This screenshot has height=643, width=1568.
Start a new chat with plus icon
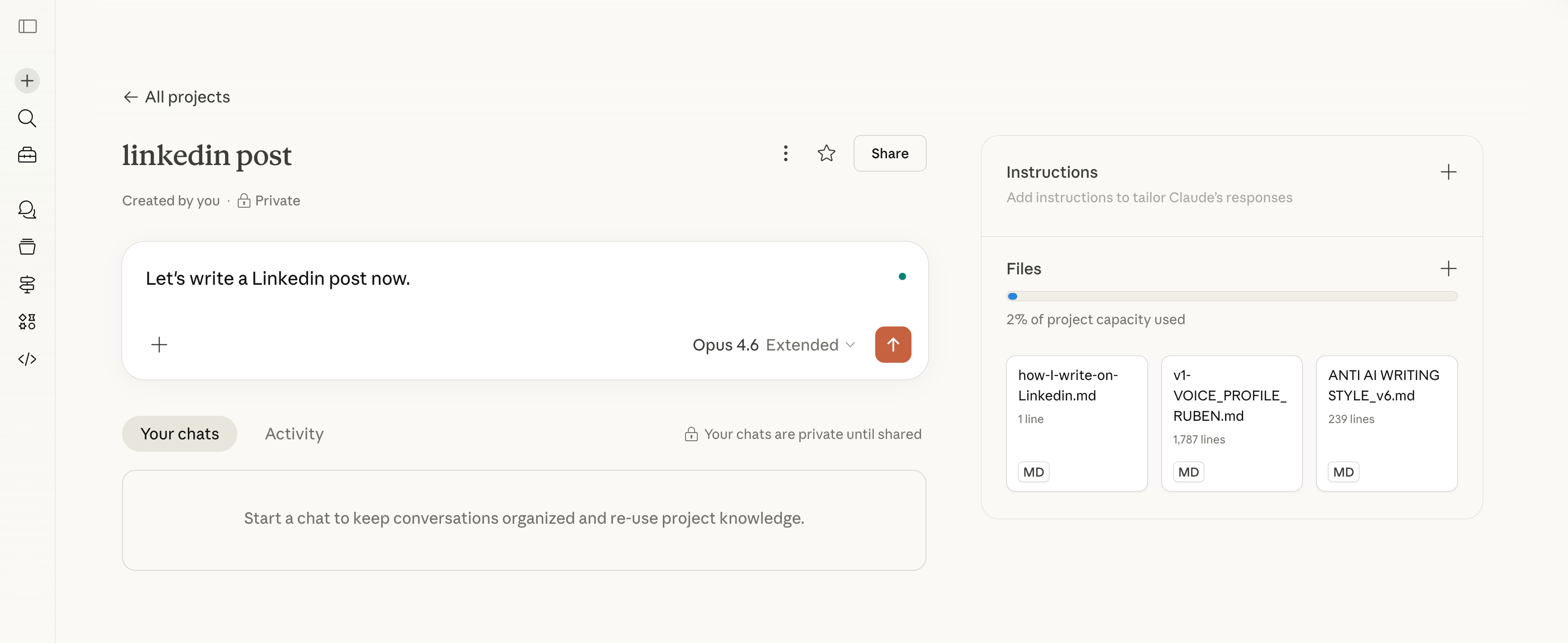point(27,80)
